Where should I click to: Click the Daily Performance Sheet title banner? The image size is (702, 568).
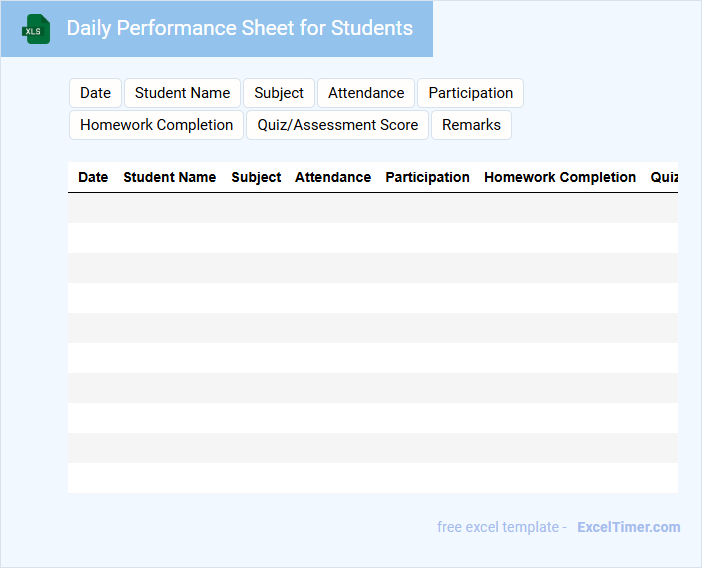(x=239, y=29)
